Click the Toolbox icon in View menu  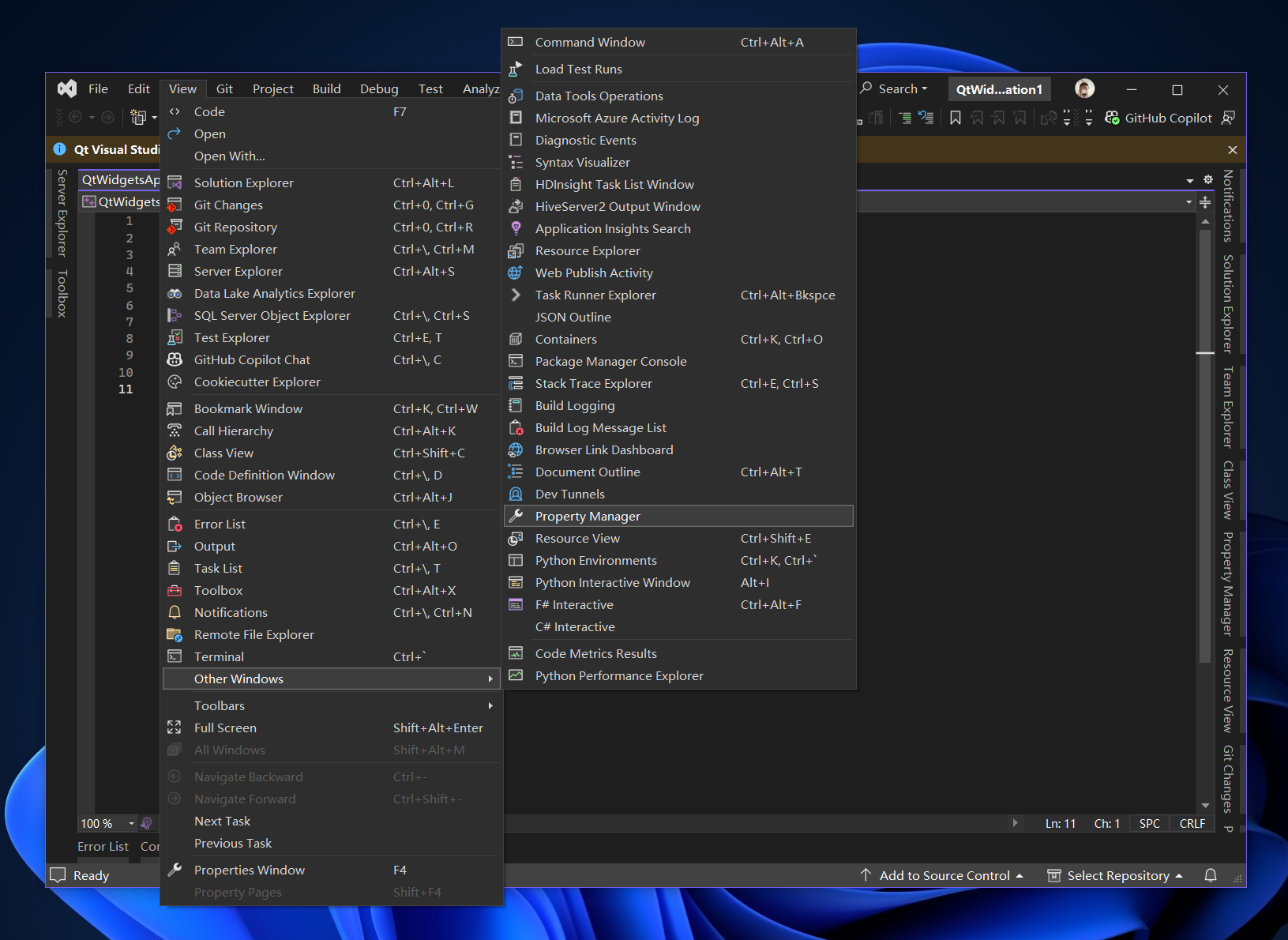[x=175, y=590]
